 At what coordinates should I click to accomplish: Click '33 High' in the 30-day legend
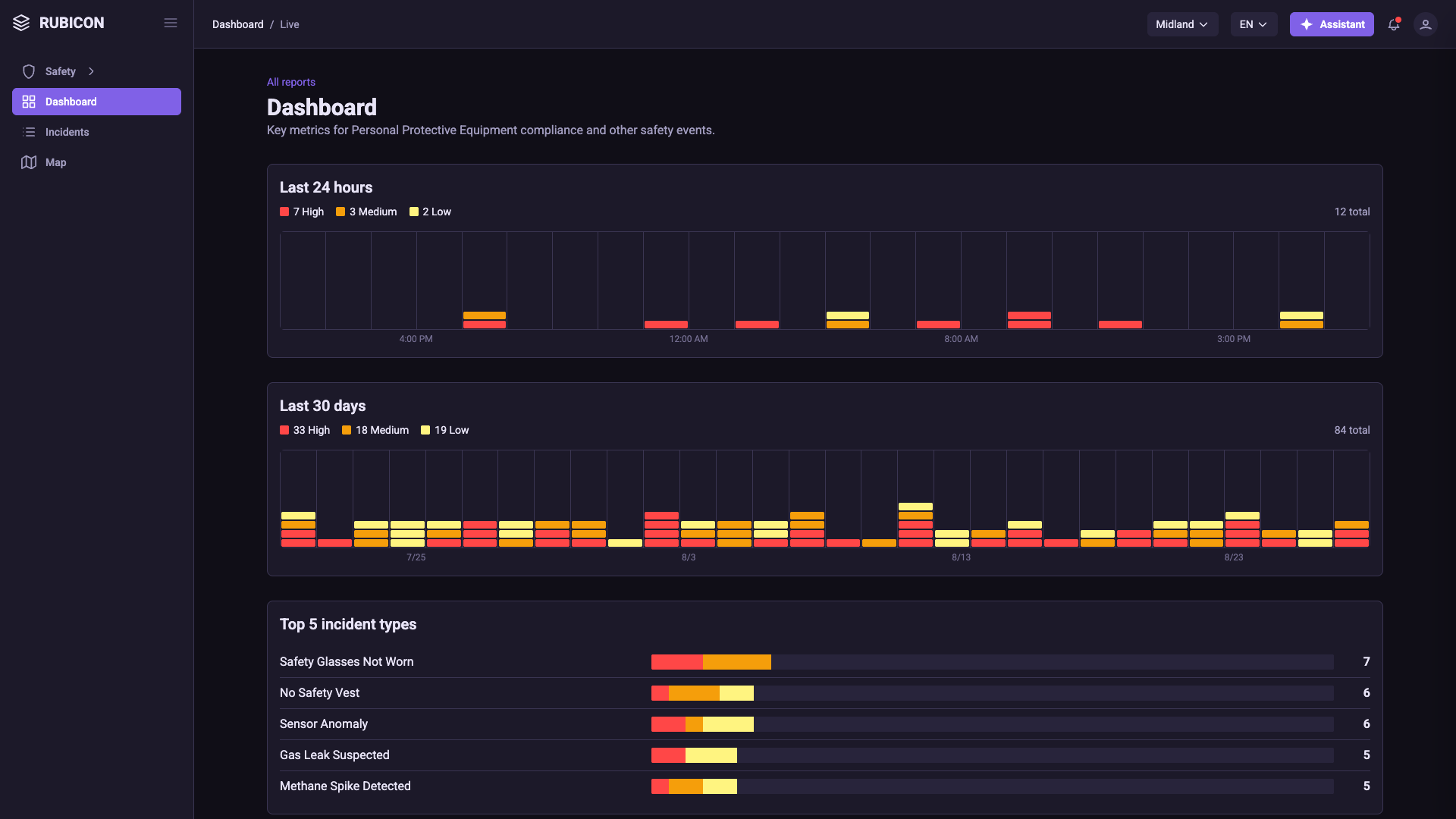pyautogui.click(x=312, y=430)
